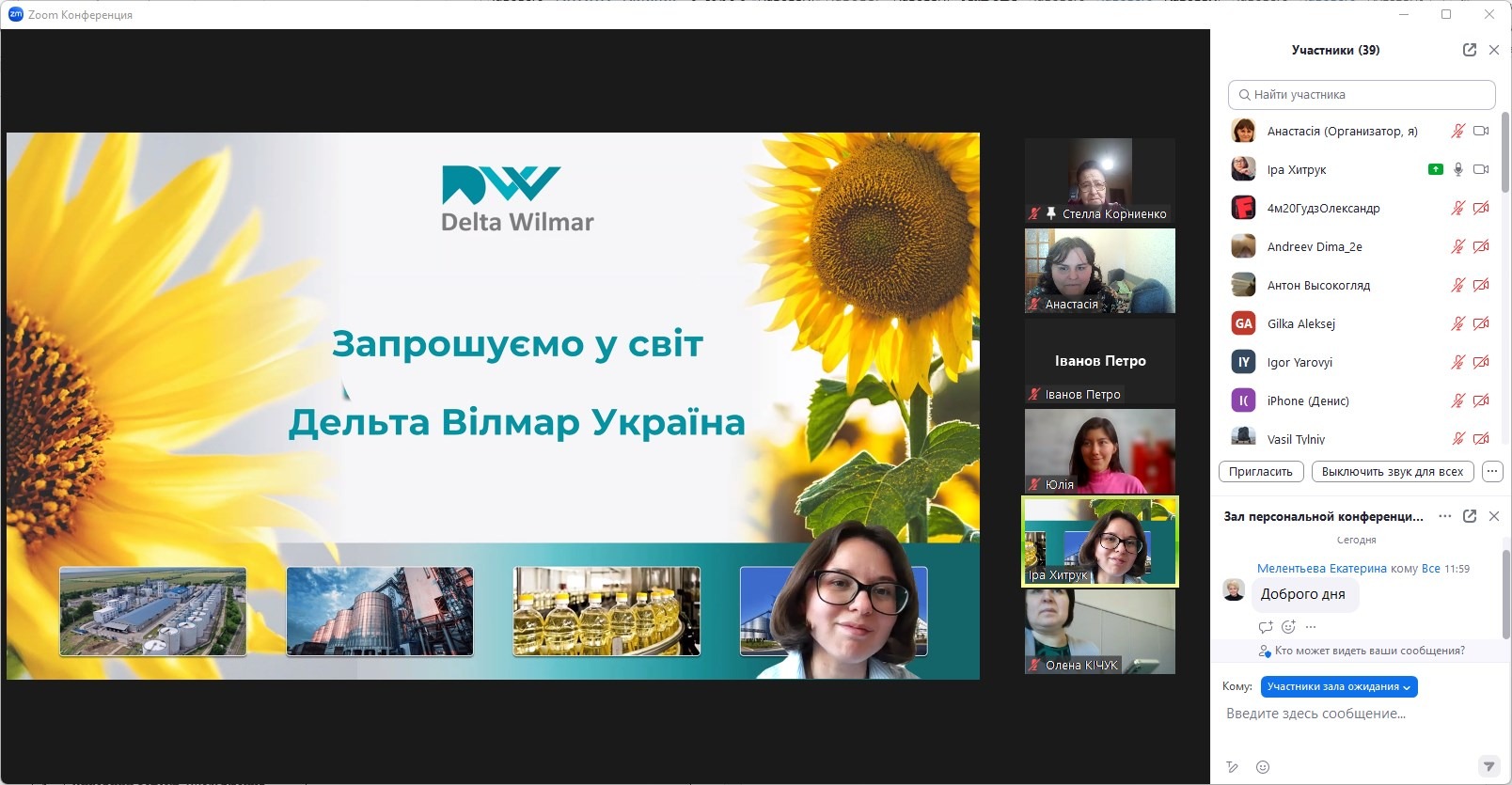
Task: Click Выключить звук для всех button
Action: click(x=1393, y=472)
